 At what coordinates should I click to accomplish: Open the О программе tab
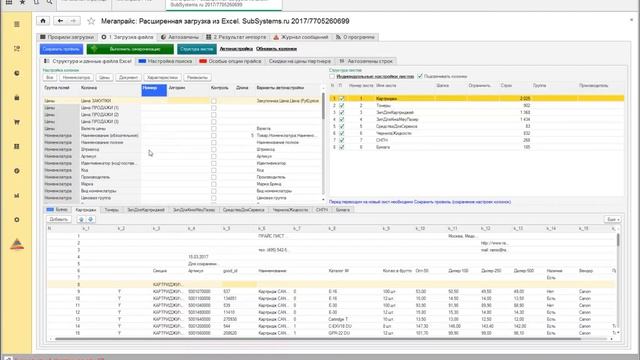(355, 37)
